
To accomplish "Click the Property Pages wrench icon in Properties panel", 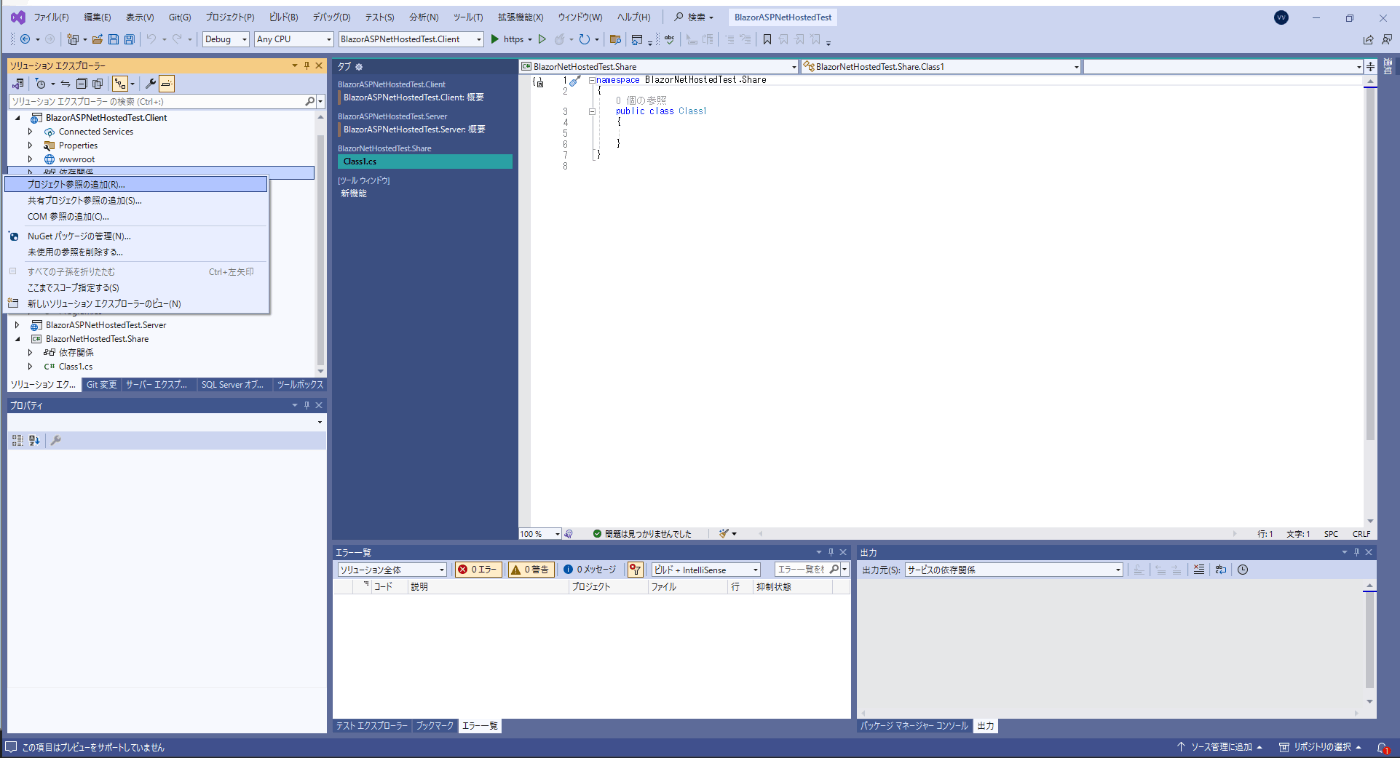I will pyautogui.click(x=56, y=440).
